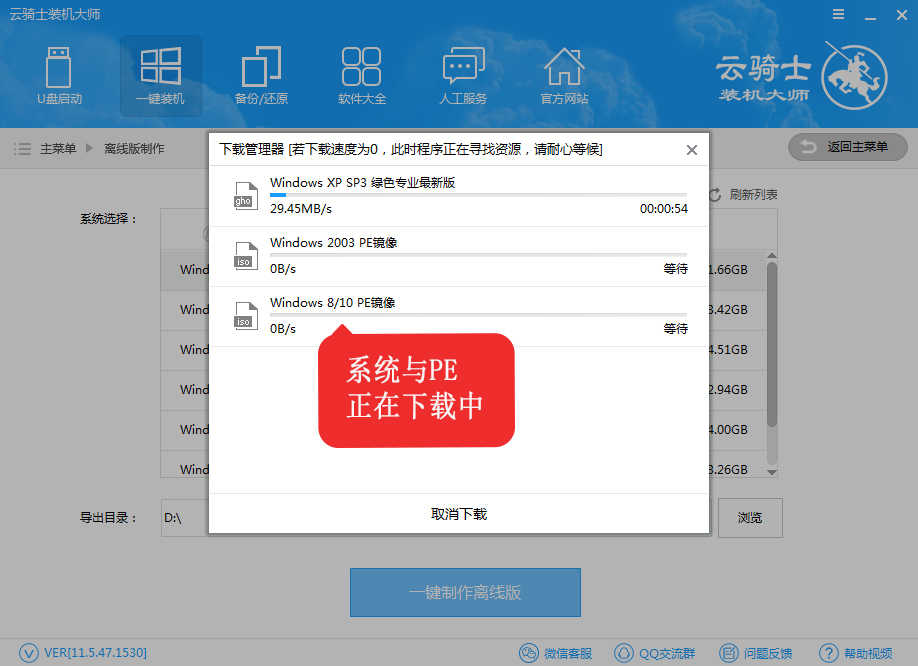
Task: Refresh the list with 刷新列表
Action: [743, 195]
